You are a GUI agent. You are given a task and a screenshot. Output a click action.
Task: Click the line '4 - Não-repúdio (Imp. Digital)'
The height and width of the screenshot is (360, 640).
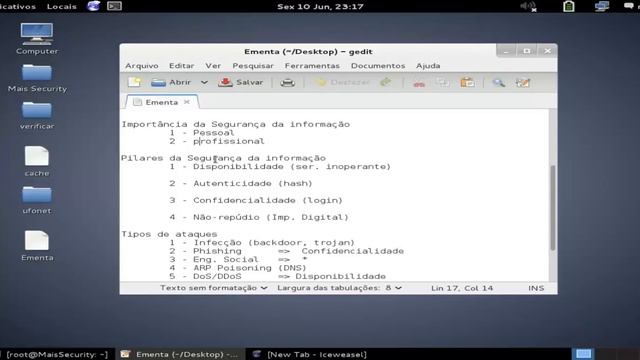(x=259, y=217)
